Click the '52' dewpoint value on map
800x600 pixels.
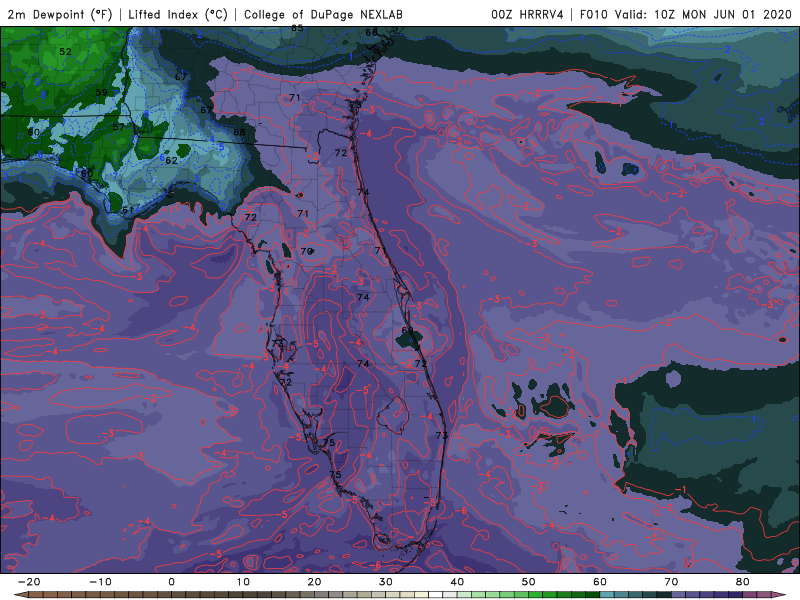pyautogui.click(x=65, y=52)
